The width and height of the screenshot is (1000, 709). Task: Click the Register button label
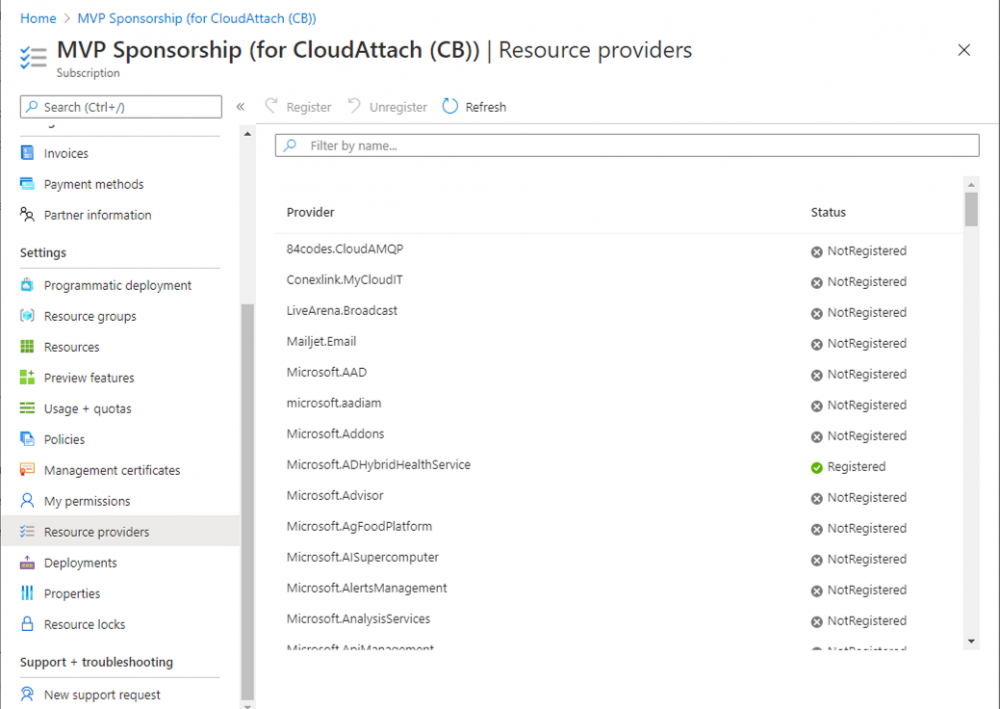click(309, 107)
